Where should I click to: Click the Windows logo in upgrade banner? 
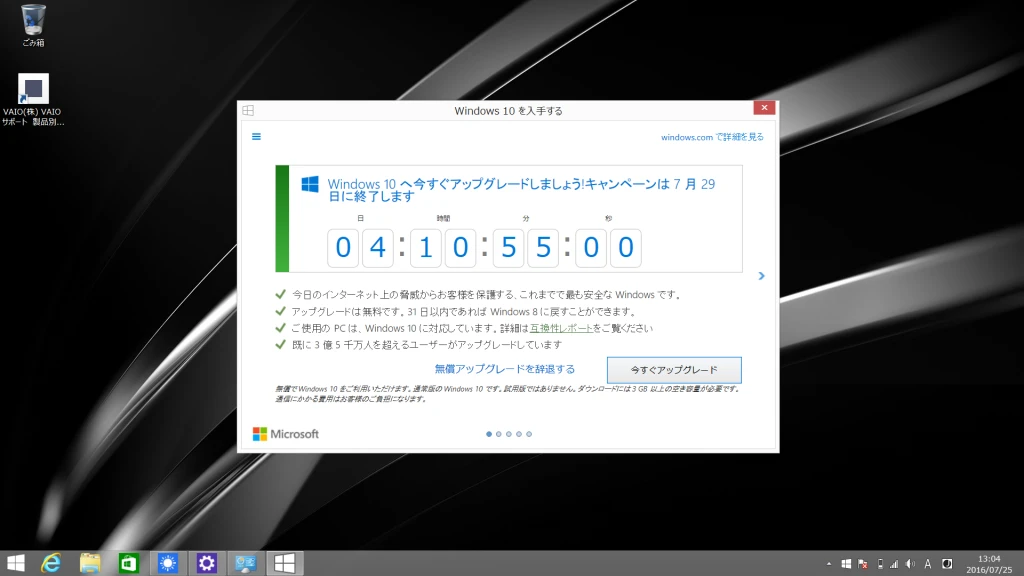click(310, 184)
